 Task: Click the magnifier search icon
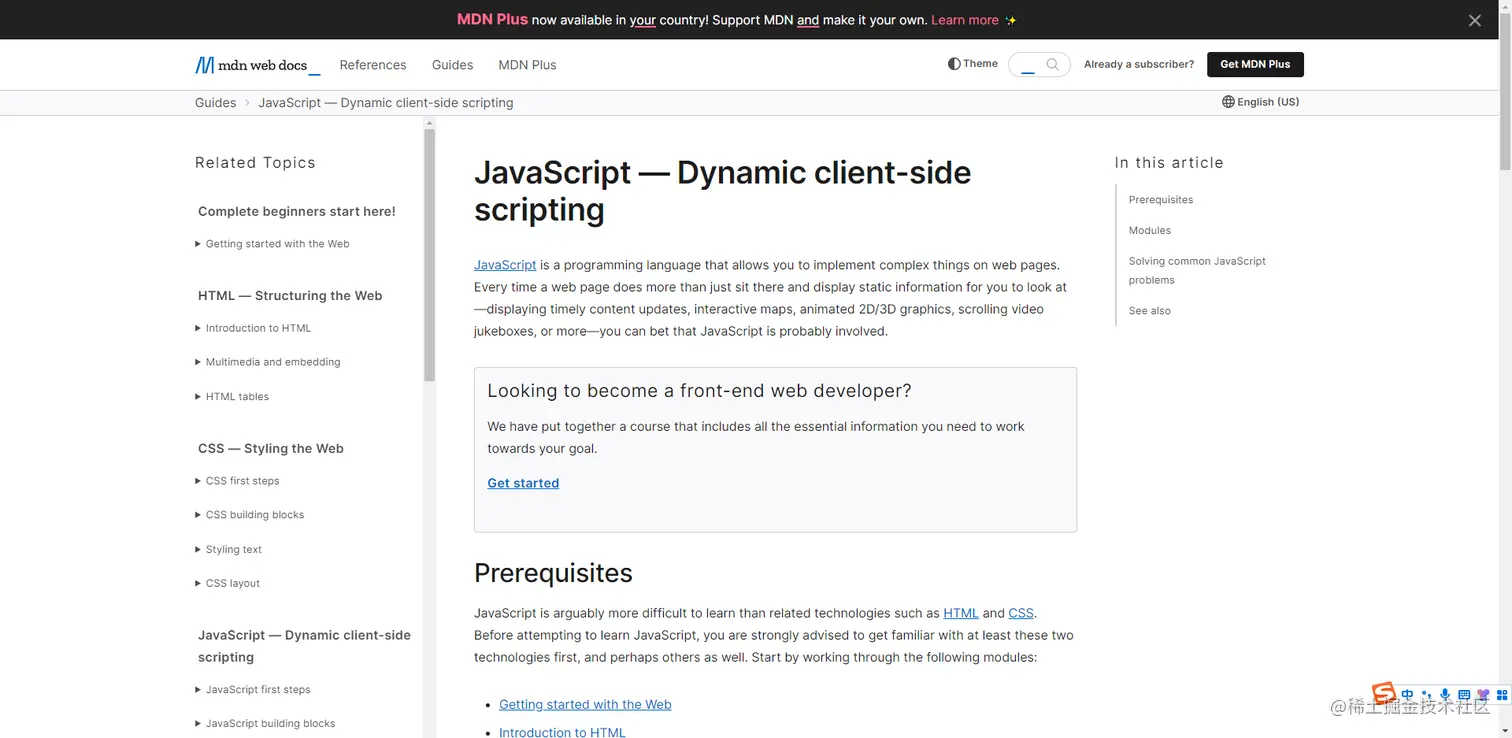point(1053,65)
